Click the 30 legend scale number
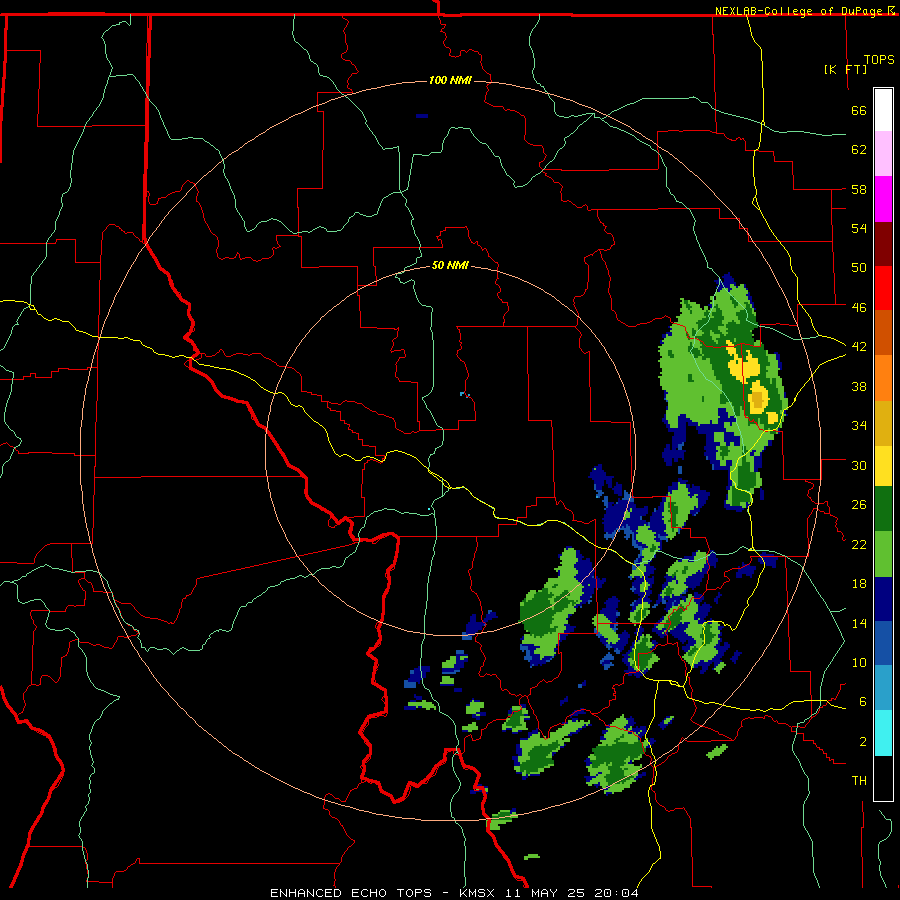The height and width of the screenshot is (900, 900). point(859,465)
